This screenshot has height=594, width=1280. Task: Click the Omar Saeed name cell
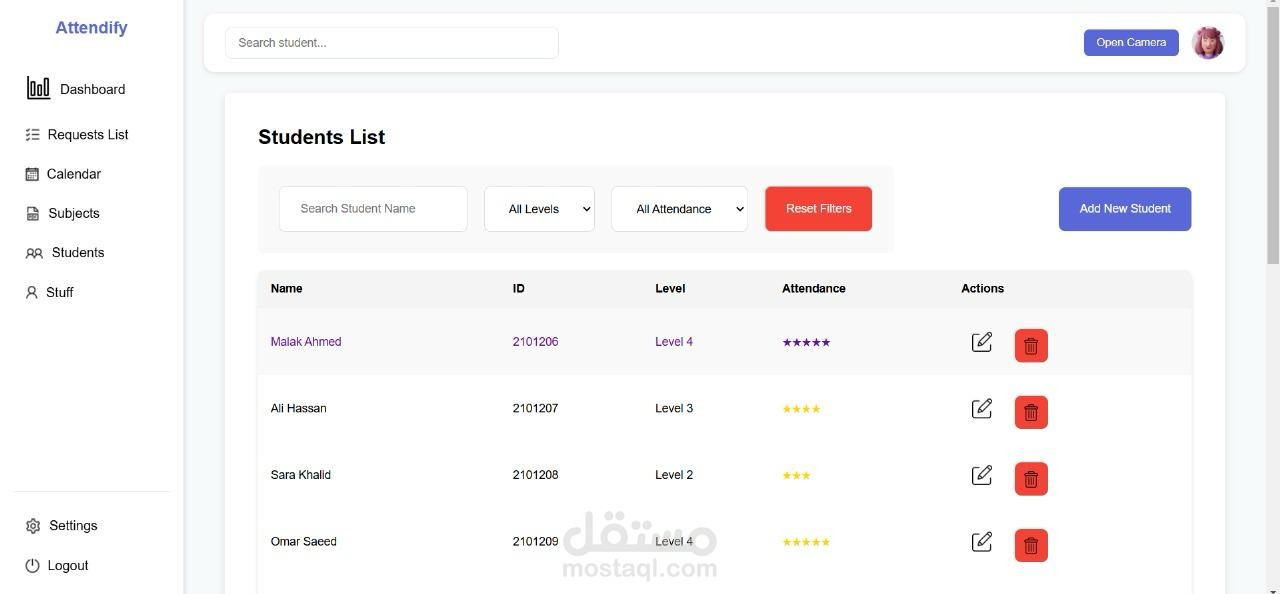pos(303,542)
